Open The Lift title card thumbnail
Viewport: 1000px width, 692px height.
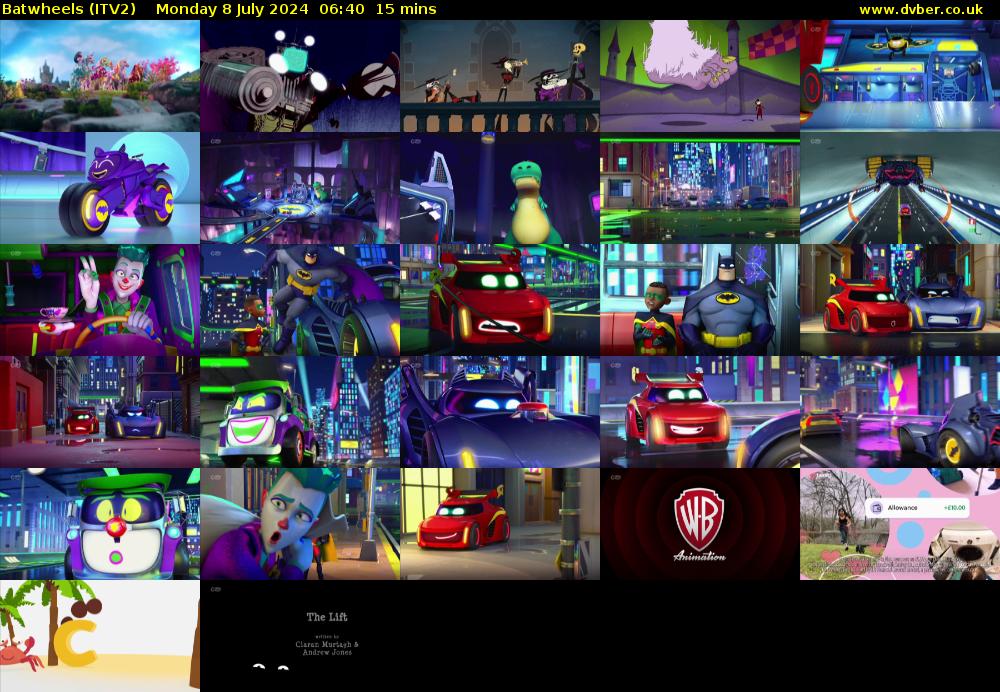point(300,636)
